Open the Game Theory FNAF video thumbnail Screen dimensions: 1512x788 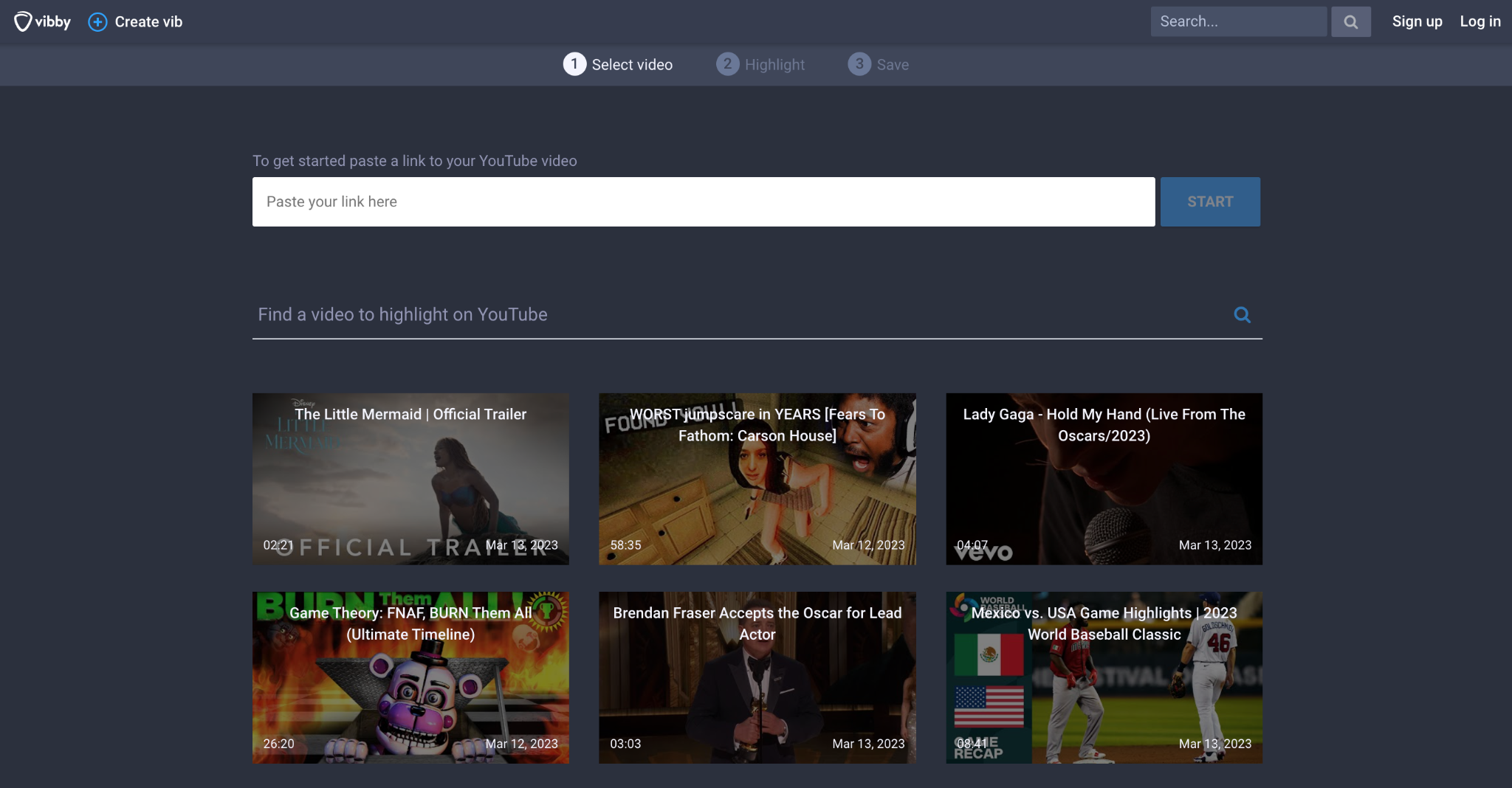click(x=410, y=677)
